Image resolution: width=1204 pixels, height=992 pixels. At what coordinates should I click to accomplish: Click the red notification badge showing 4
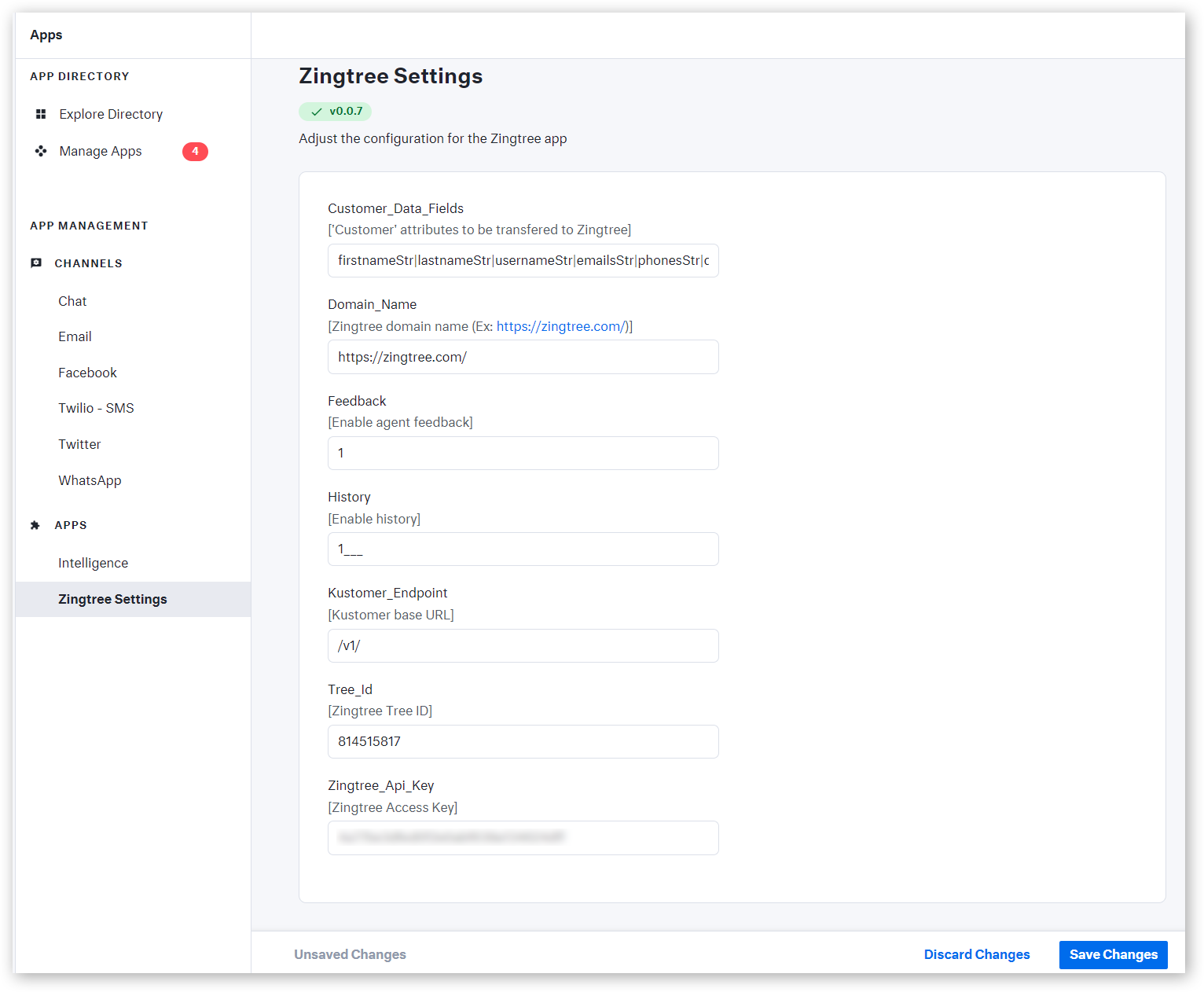[x=195, y=151]
